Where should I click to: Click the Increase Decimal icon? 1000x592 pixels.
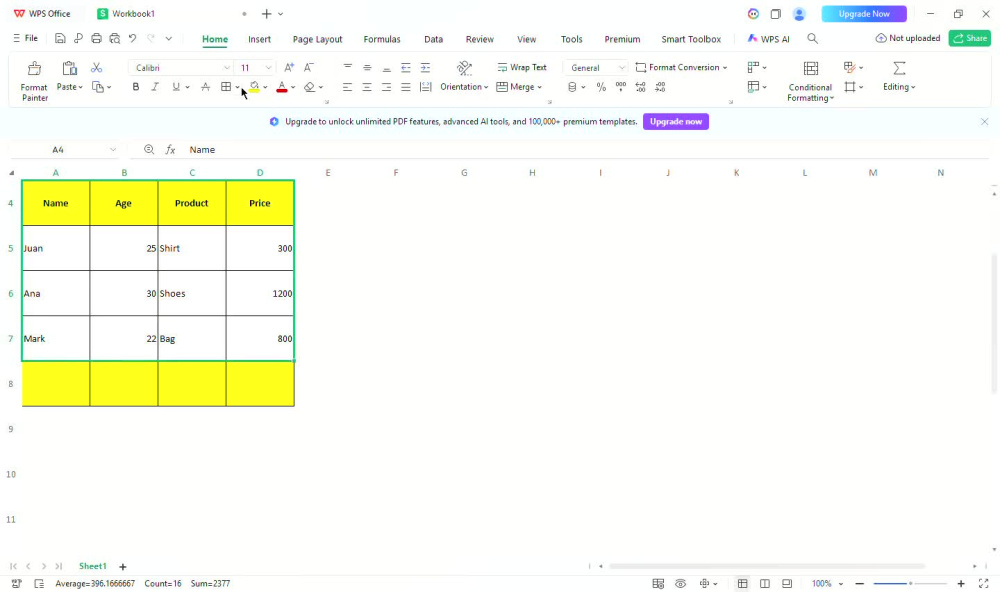pos(640,87)
